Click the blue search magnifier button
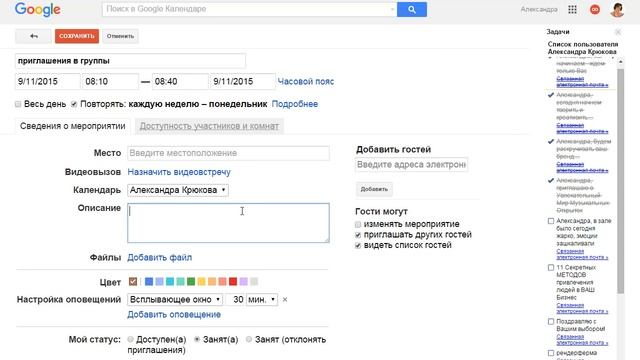Image resolution: width=640 pixels, height=360 pixels. click(x=412, y=9)
